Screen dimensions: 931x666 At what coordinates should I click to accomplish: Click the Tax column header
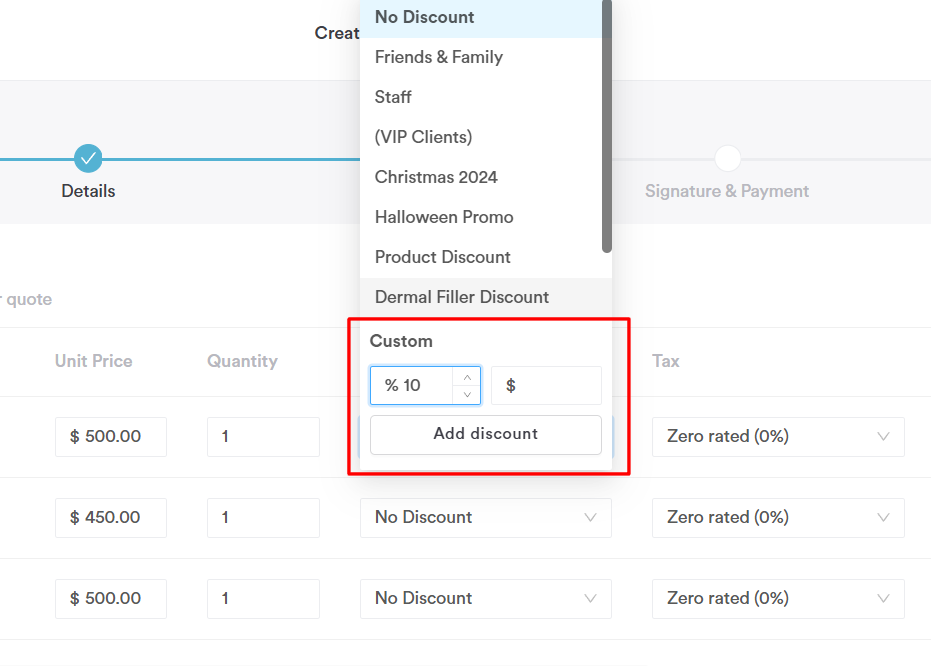pyautogui.click(x=666, y=361)
